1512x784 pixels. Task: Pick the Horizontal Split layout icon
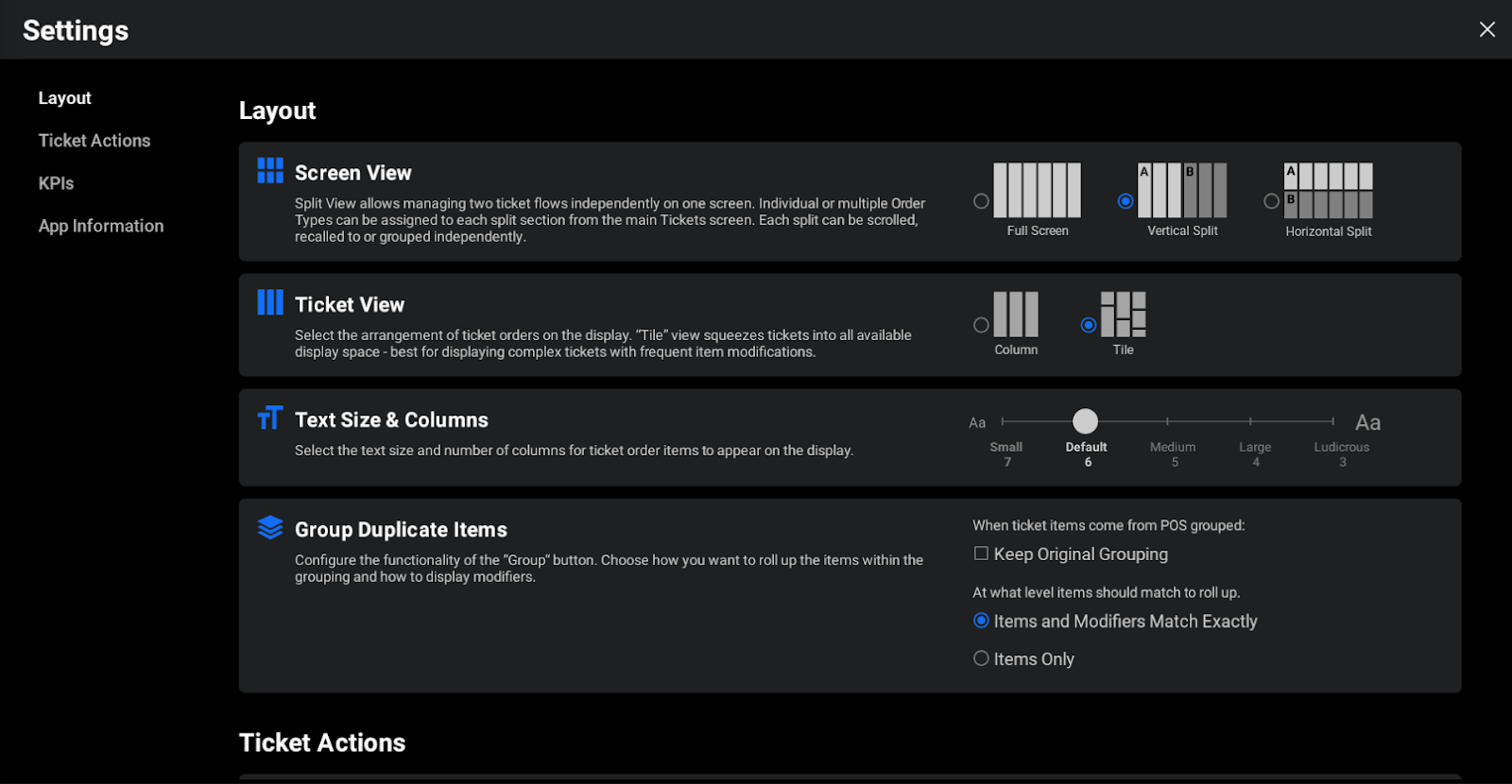1328,190
